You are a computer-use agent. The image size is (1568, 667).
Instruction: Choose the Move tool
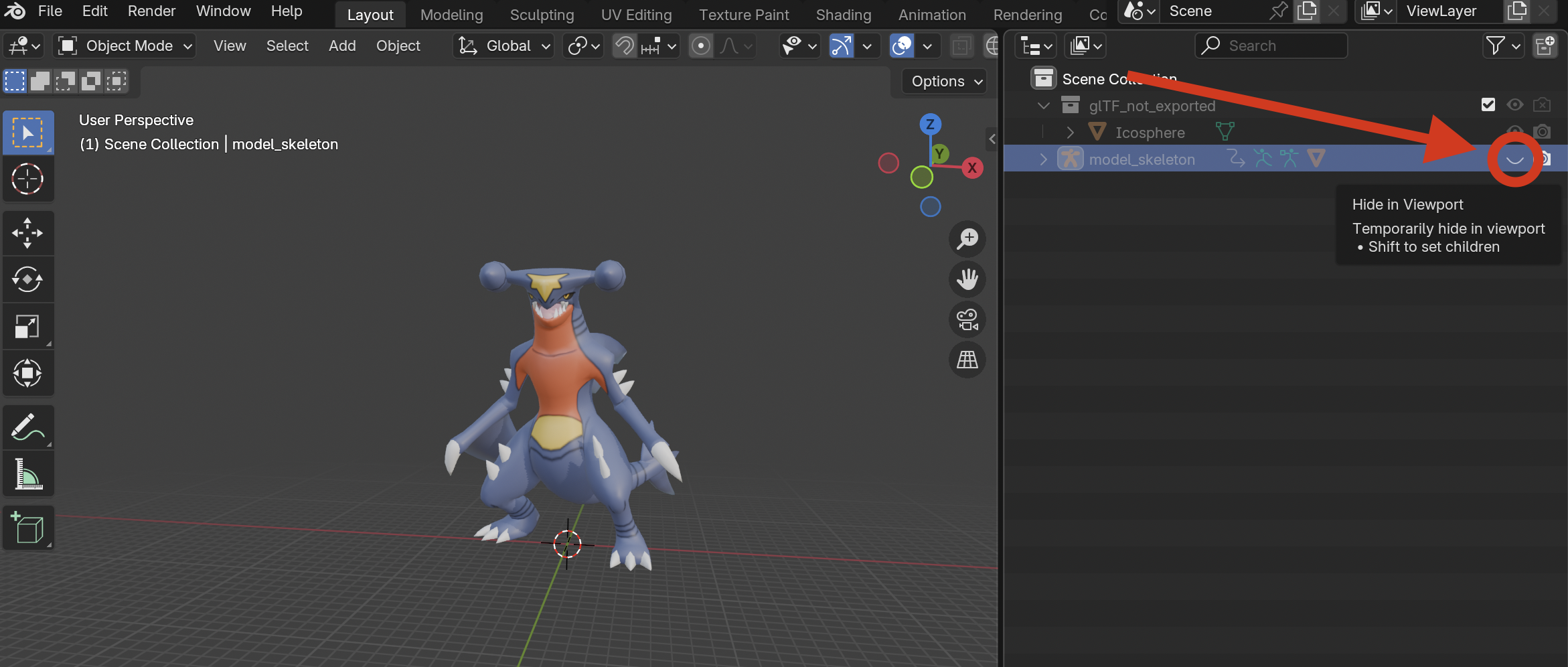(x=28, y=233)
